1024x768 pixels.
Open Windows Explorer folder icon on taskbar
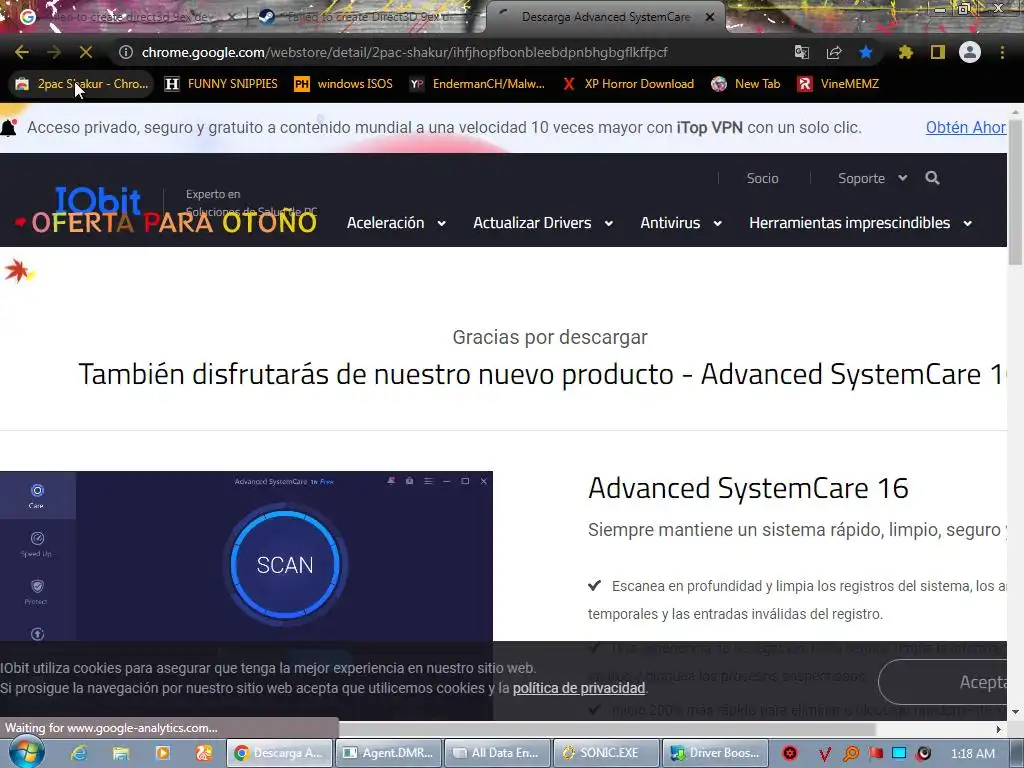tap(121, 753)
